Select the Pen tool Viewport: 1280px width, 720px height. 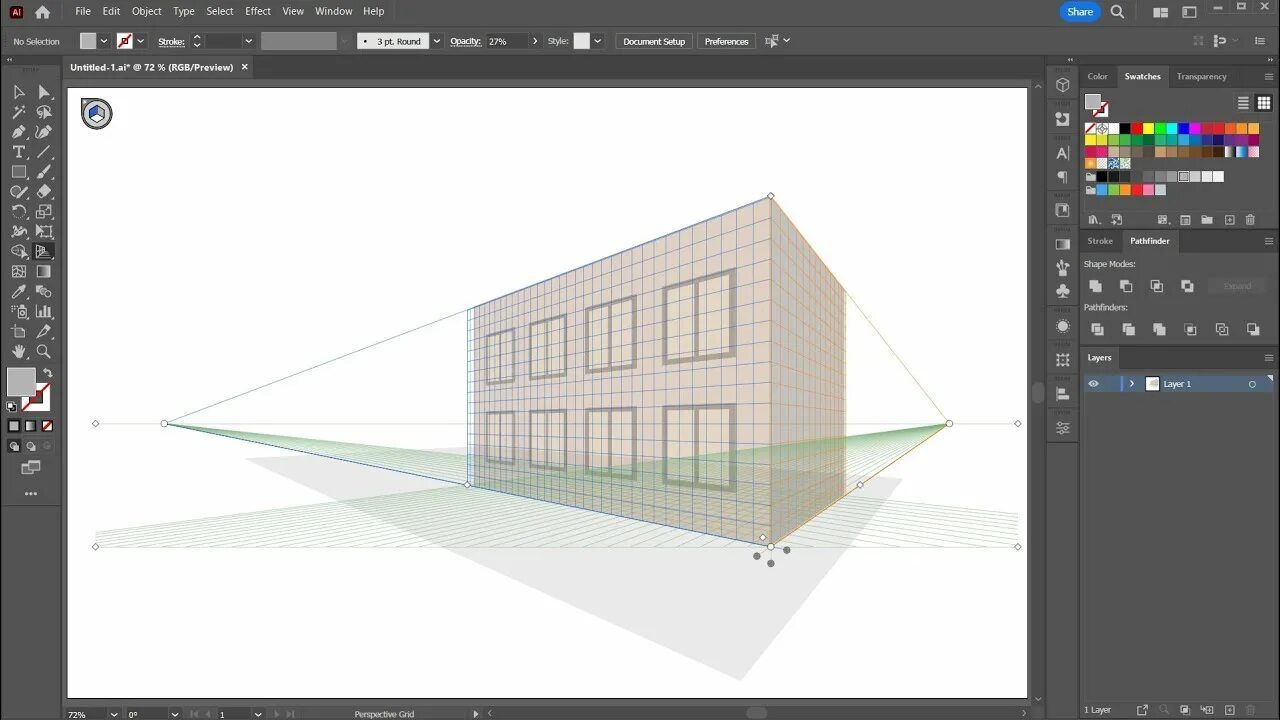click(18, 132)
